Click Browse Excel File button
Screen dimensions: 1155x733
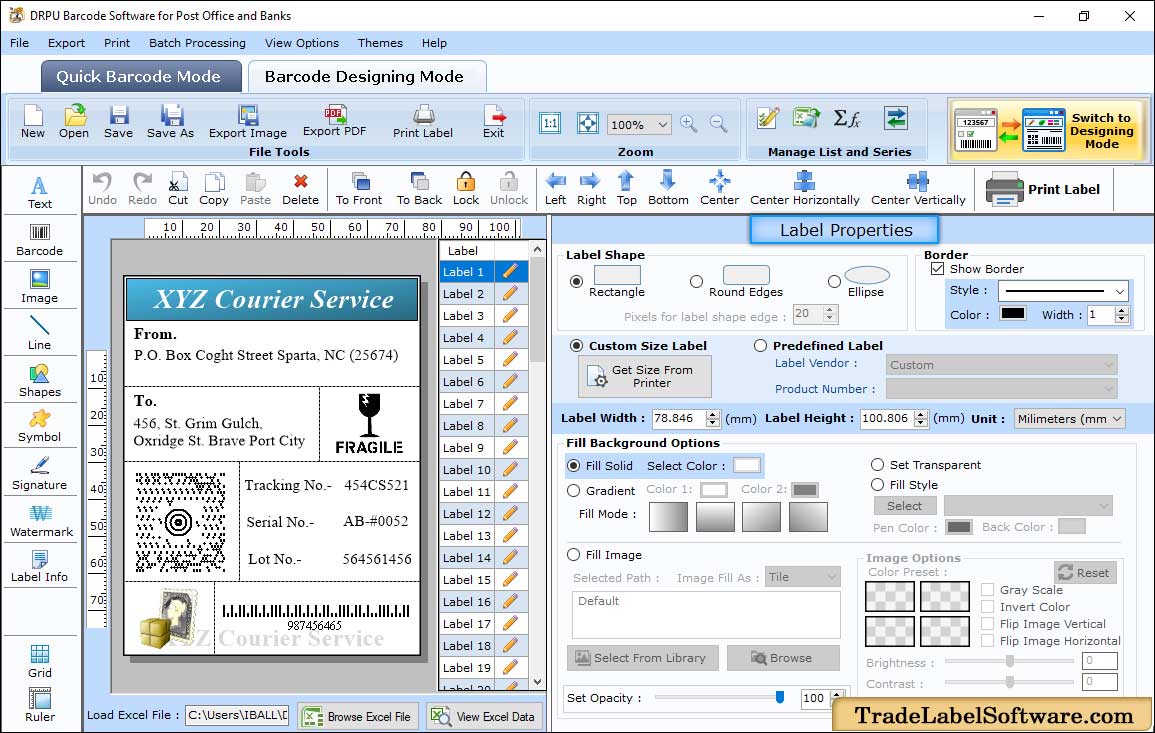point(358,716)
